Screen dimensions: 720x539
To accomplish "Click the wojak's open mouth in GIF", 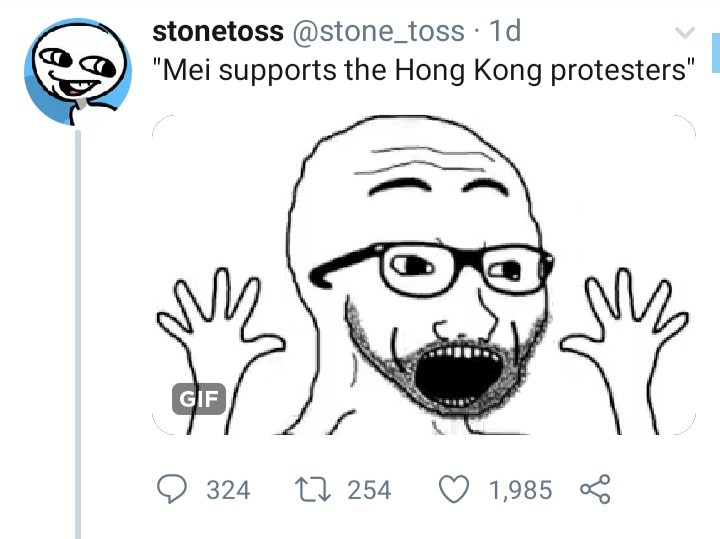I will click(x=457, y=376).
